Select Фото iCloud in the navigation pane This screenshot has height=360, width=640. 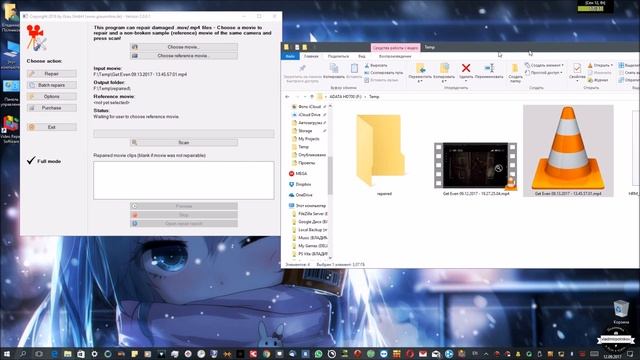point(309,107)
